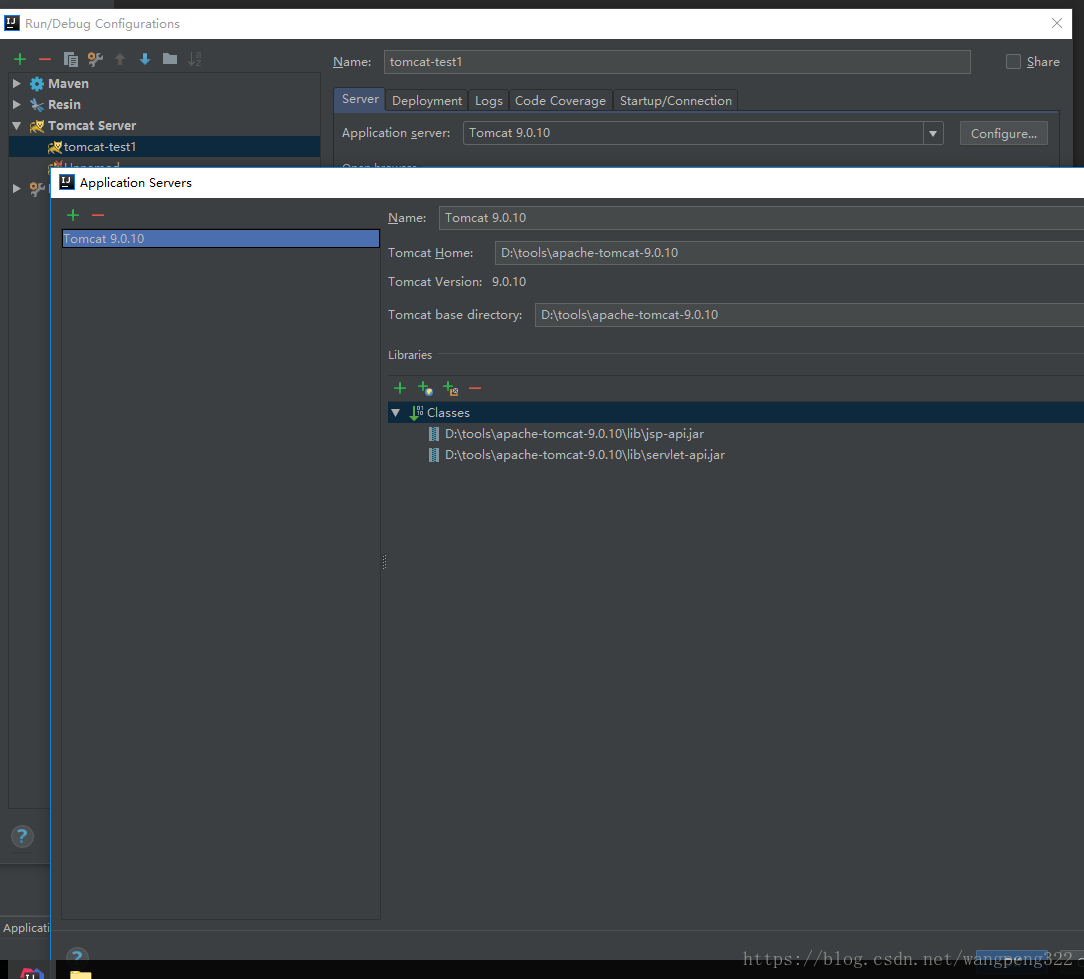
Task: Open edit defaults wrench icon
Action: click(x=95, y=59)
